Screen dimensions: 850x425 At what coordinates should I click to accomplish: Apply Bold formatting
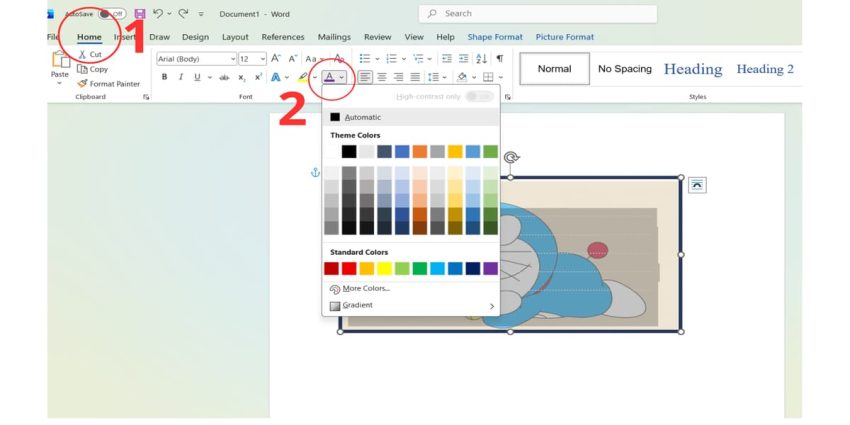pyautogui.click(x=165, y=77)
